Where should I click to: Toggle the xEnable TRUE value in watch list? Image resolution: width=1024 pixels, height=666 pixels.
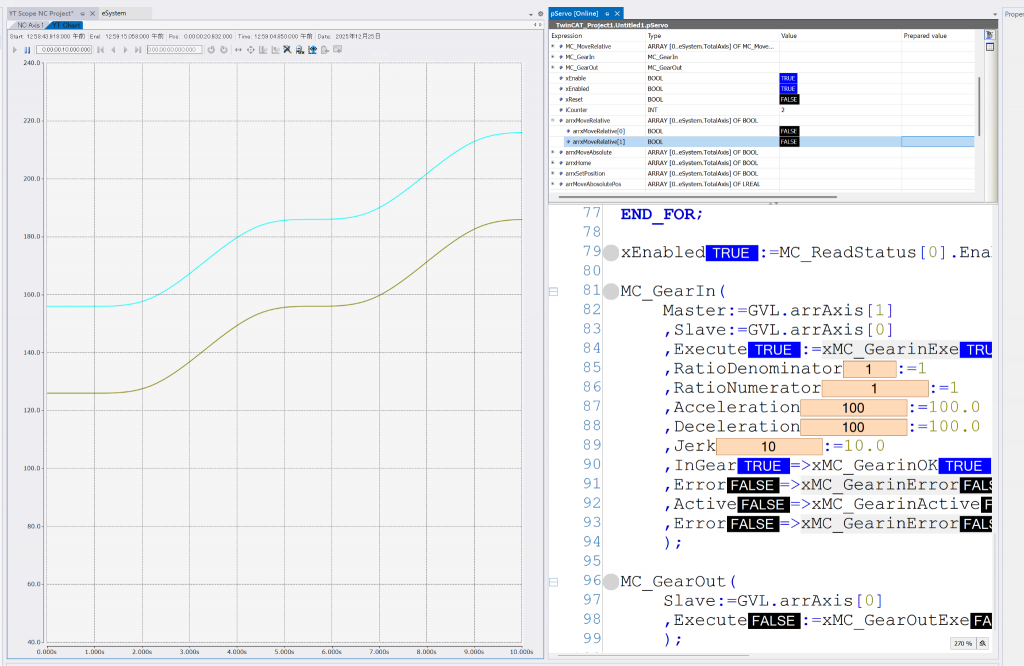click(788, 78)
